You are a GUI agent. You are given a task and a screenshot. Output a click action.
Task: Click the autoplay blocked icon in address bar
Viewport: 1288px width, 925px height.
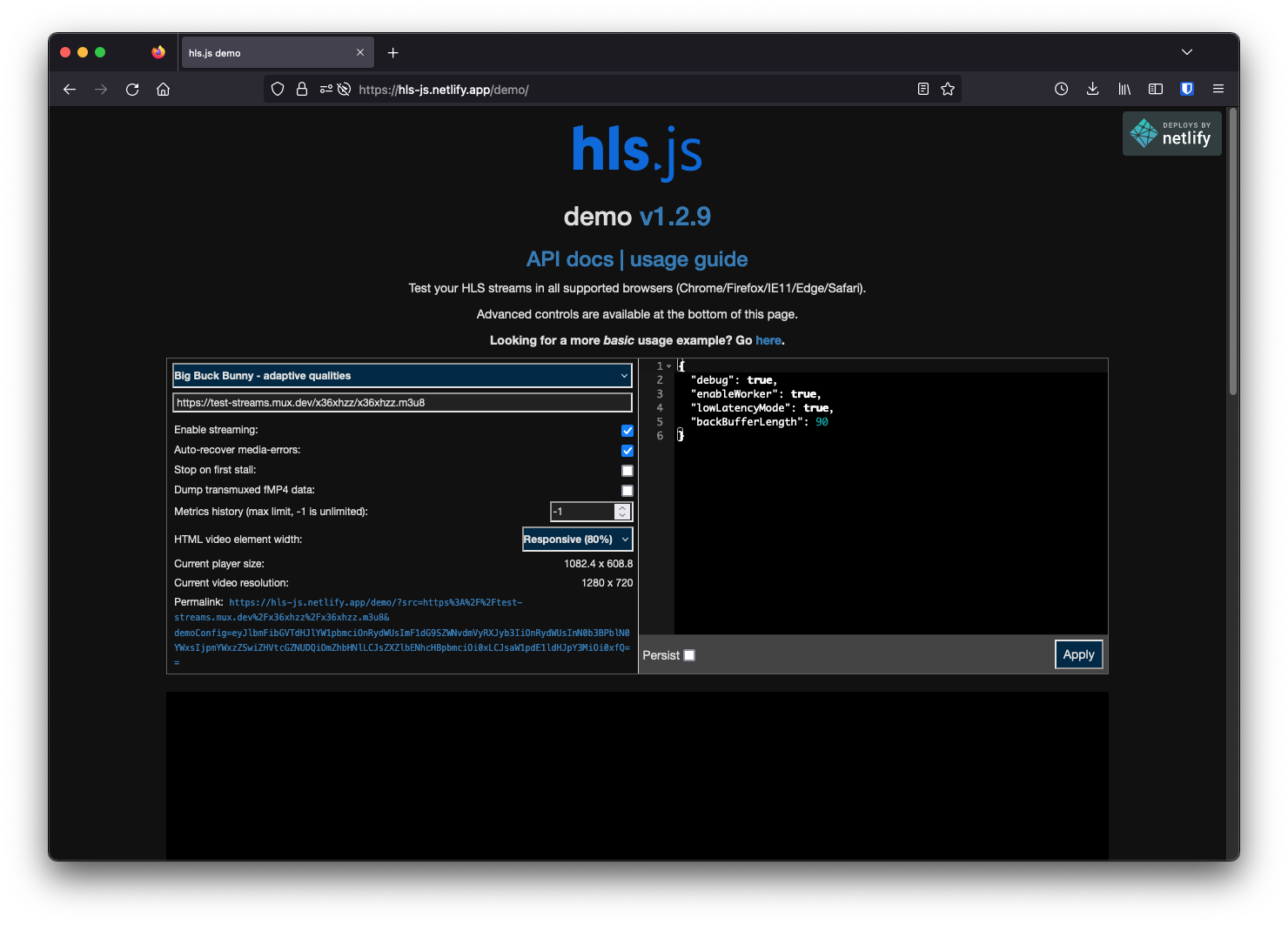click(x=344, y=89)
